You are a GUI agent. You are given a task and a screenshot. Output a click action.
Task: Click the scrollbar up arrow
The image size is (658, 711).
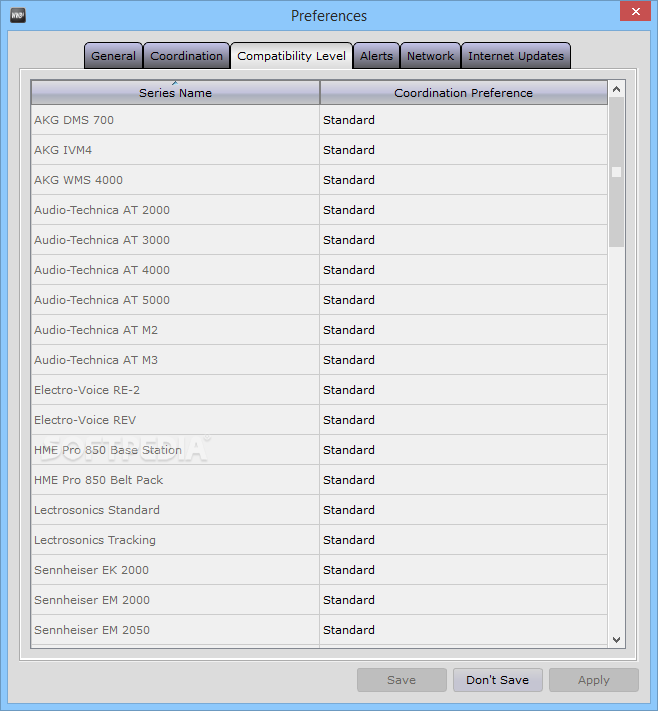click(616, 89)
